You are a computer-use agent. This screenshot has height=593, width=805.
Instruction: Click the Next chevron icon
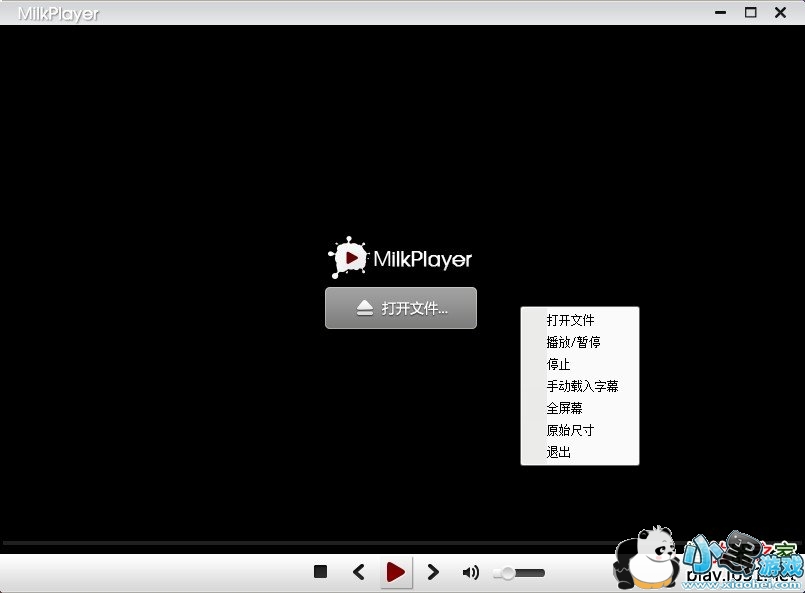tap(432, 571)
